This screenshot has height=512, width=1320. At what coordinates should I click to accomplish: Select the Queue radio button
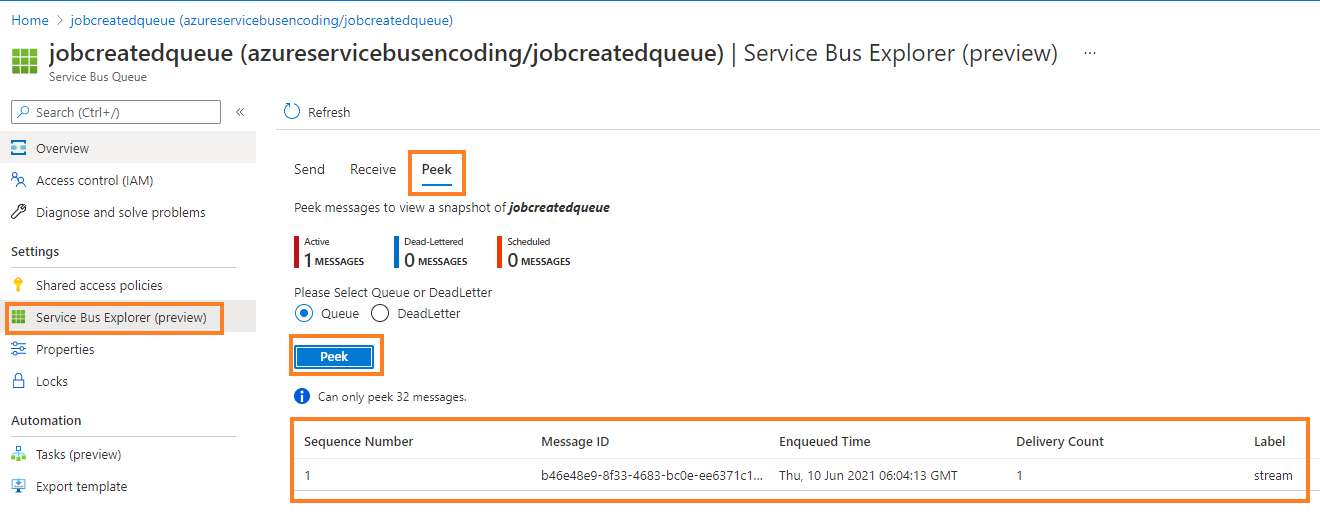(304, 313)
